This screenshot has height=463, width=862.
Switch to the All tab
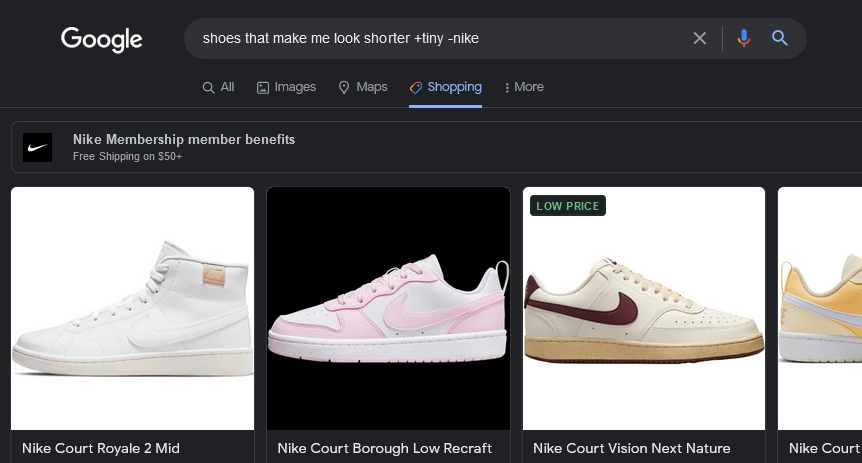click(218, 87)
